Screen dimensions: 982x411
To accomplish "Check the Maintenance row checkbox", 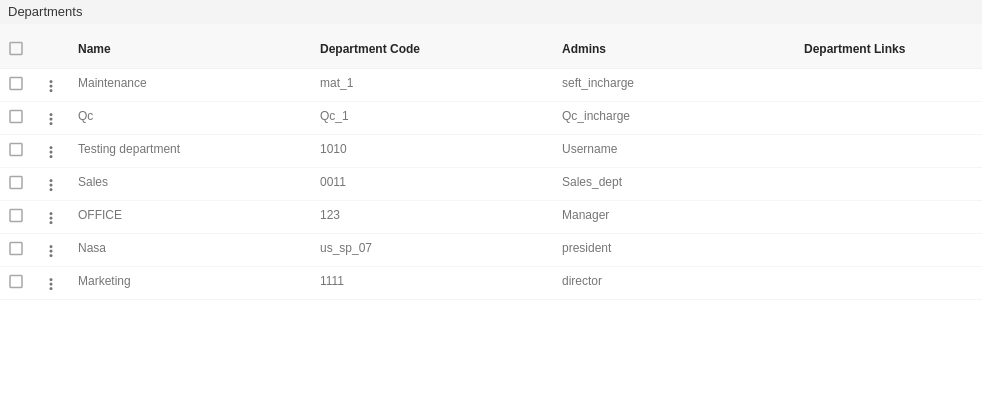I will point(16,83).
